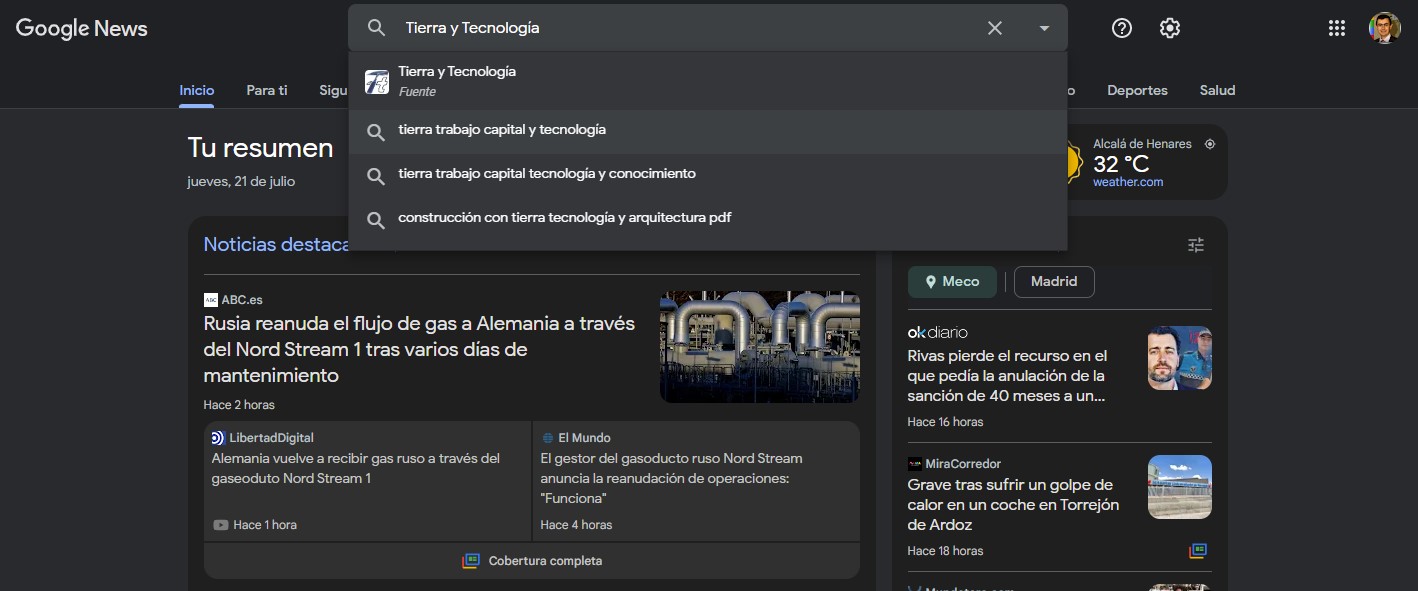Click the 32 °C temperature reading
Screen dimensions: 1418x591
coord(1121,164)
